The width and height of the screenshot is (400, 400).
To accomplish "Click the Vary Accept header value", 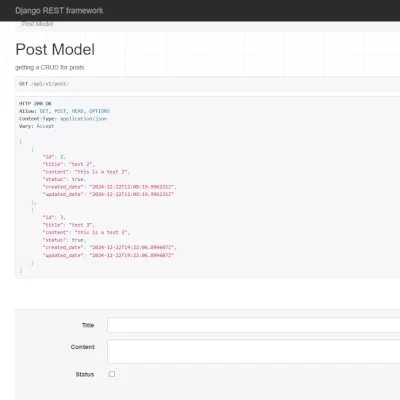I will [45, 126].
